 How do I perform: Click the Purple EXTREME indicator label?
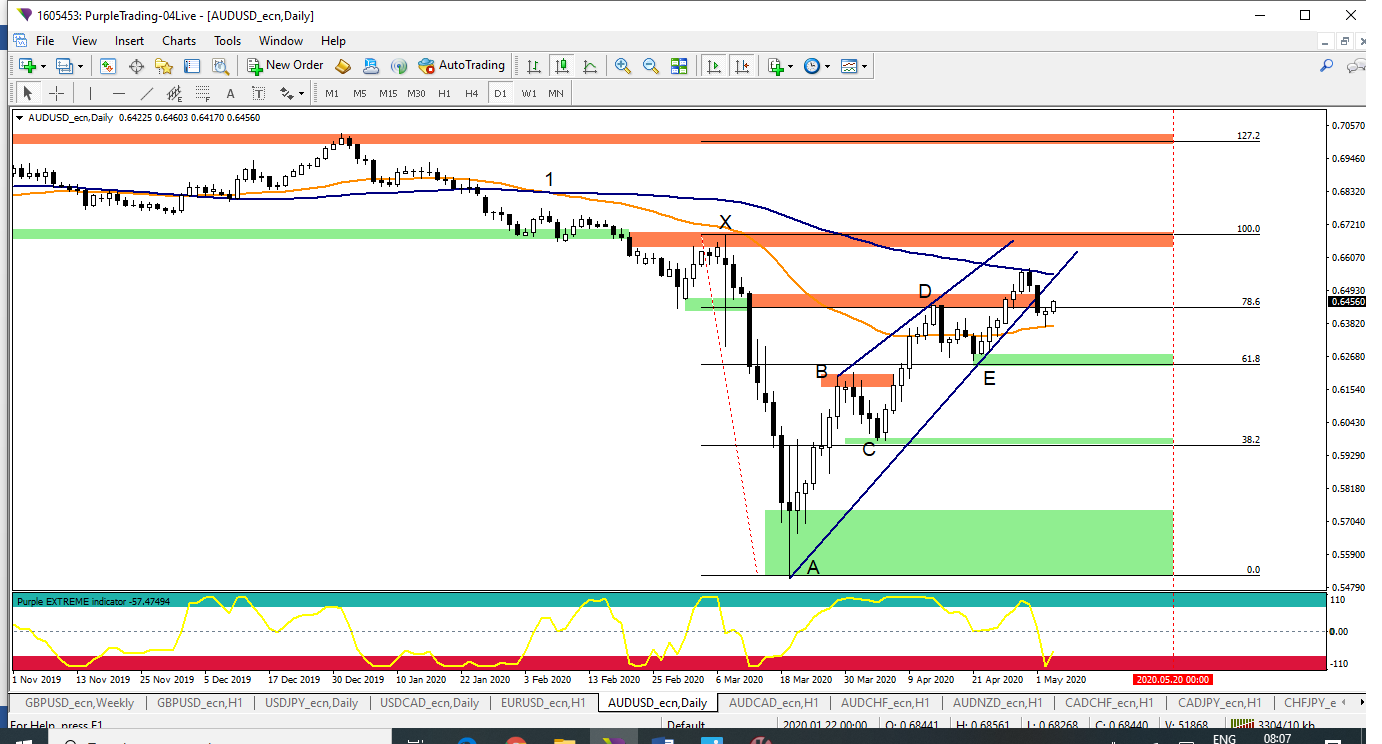(93, 602)
